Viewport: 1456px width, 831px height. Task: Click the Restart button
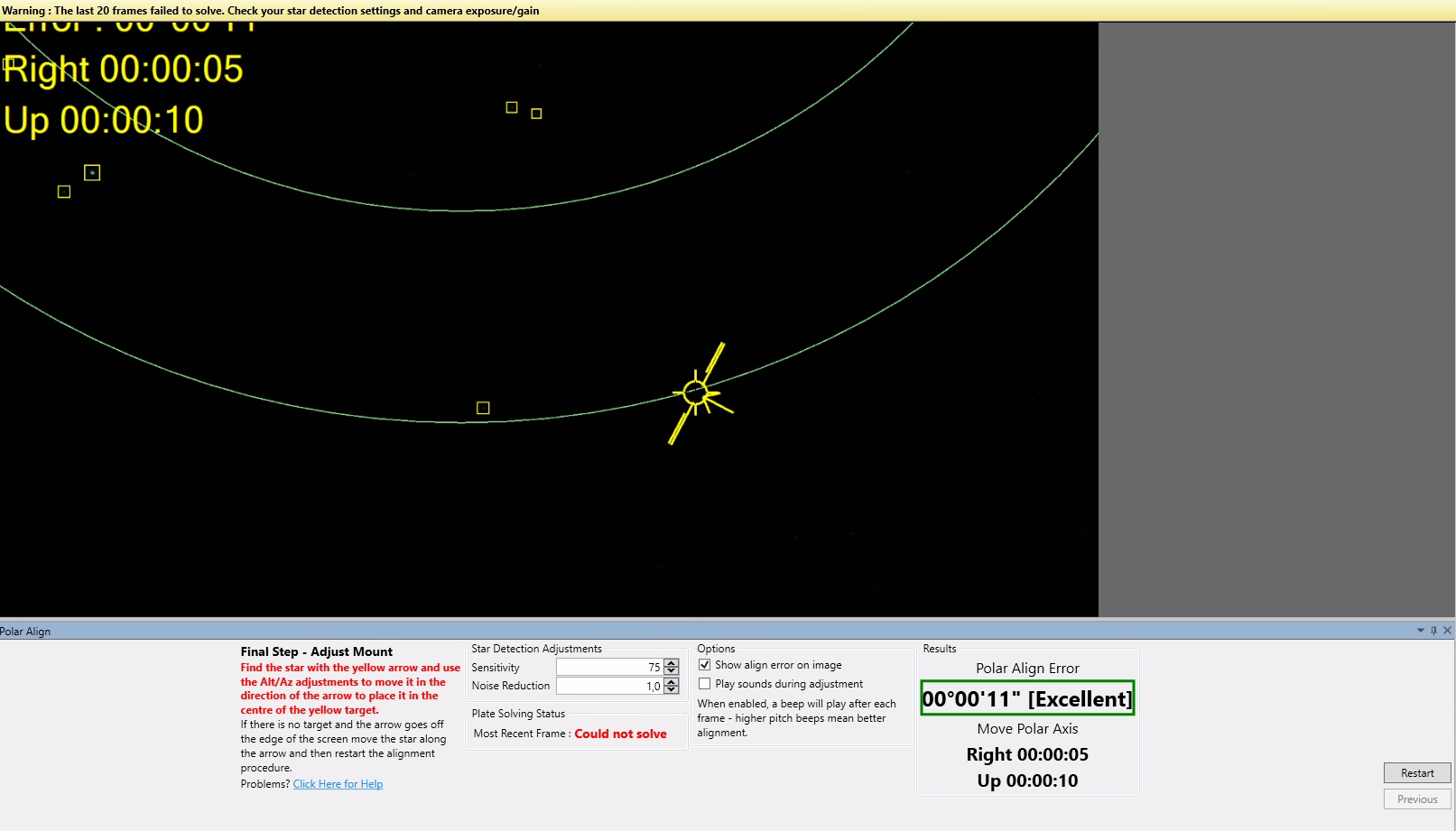point(1417,773)
